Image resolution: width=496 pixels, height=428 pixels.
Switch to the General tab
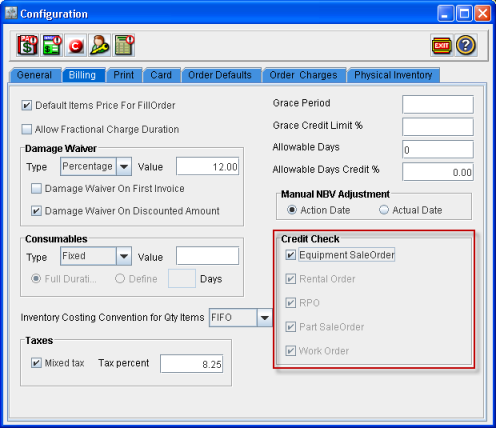point(34,75)
